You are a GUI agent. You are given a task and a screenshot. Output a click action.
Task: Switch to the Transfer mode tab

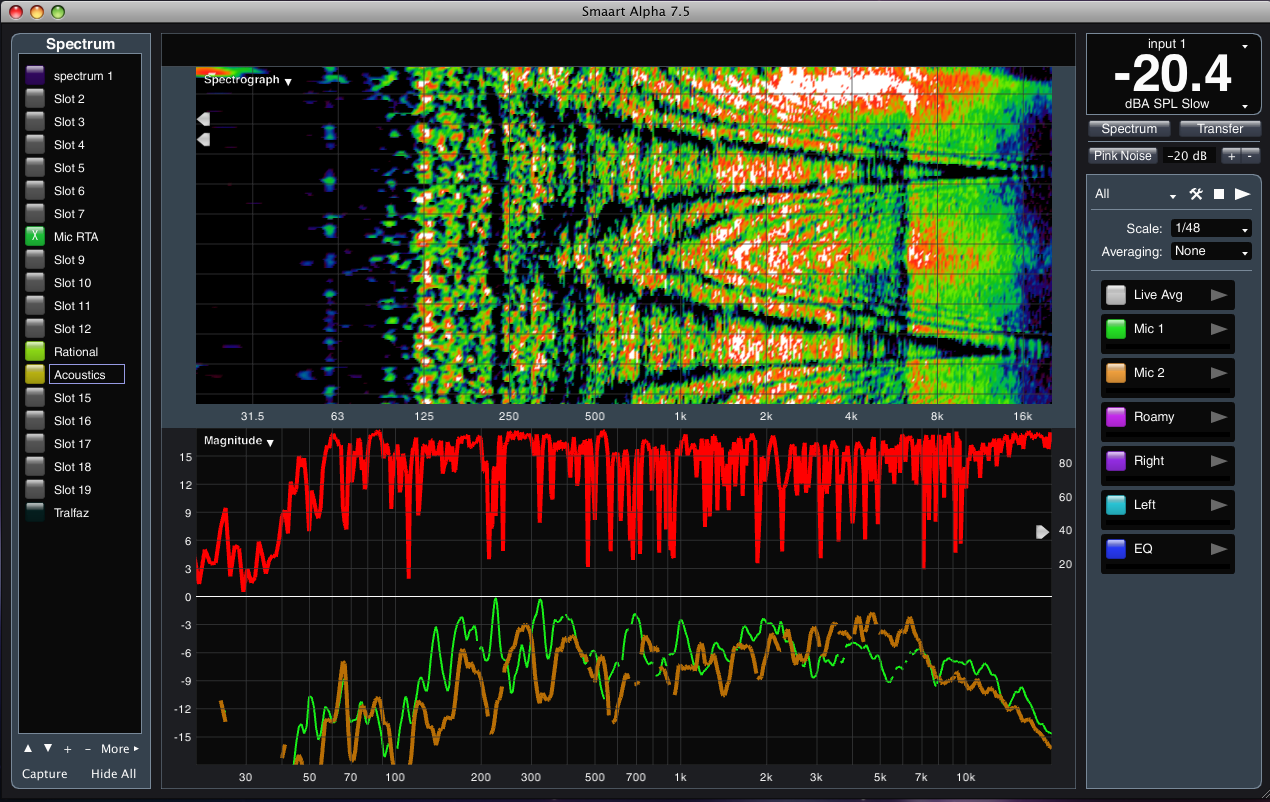click(x=1220, y=129)
